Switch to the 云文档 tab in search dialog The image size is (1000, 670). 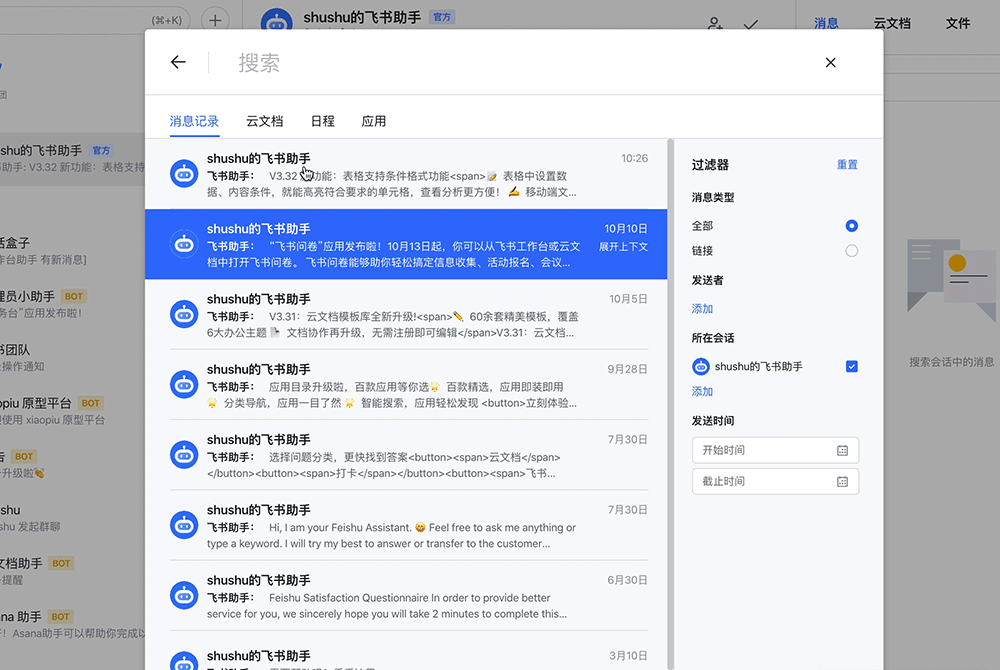265,121
